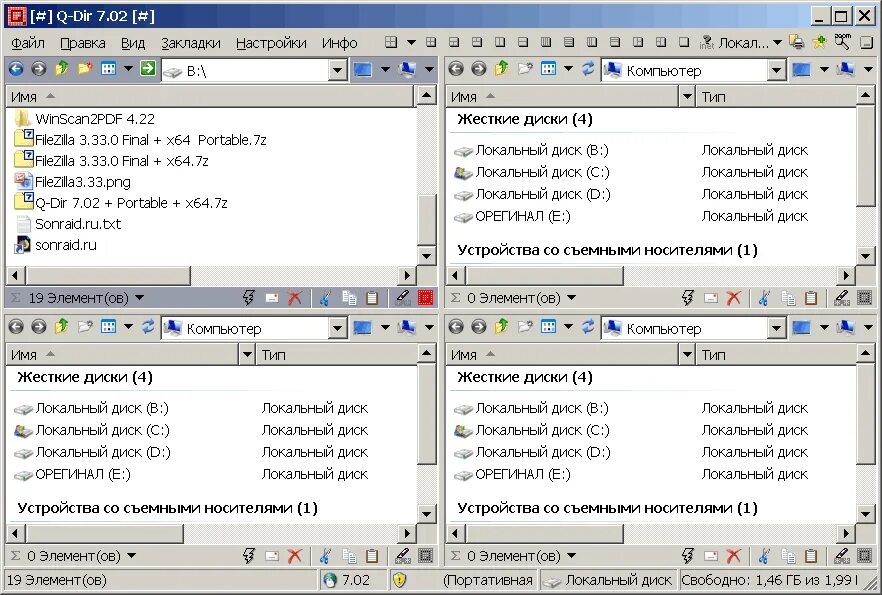This screenshot has width=882, height=595.
Task: Click delete X in bottom-right pane status bar
Action: [734, 556]
